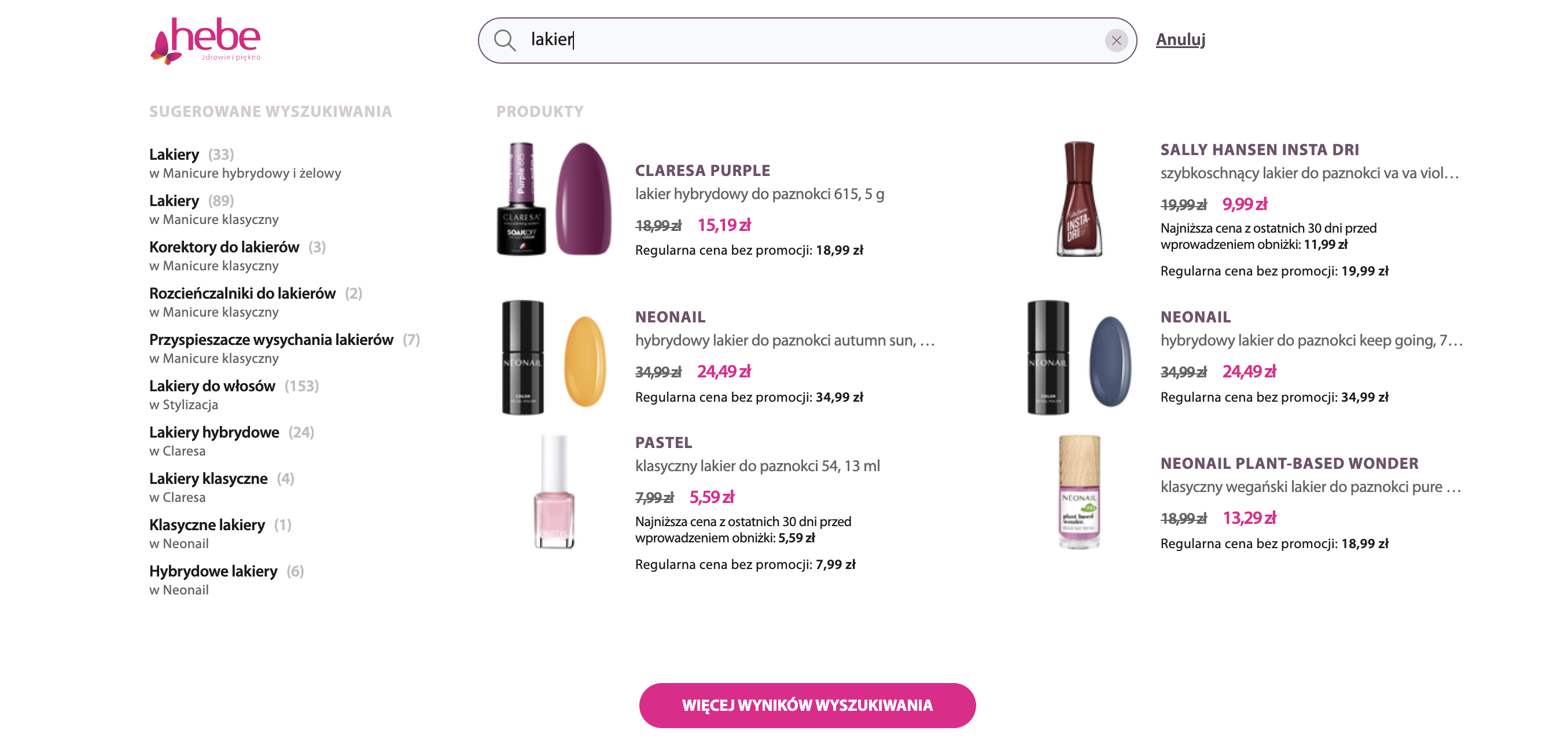This screenshot has height=749, width=1568.
Task: Open Sally Hansen Insta Dri bottle image
Action: [x=1079, y=199]
